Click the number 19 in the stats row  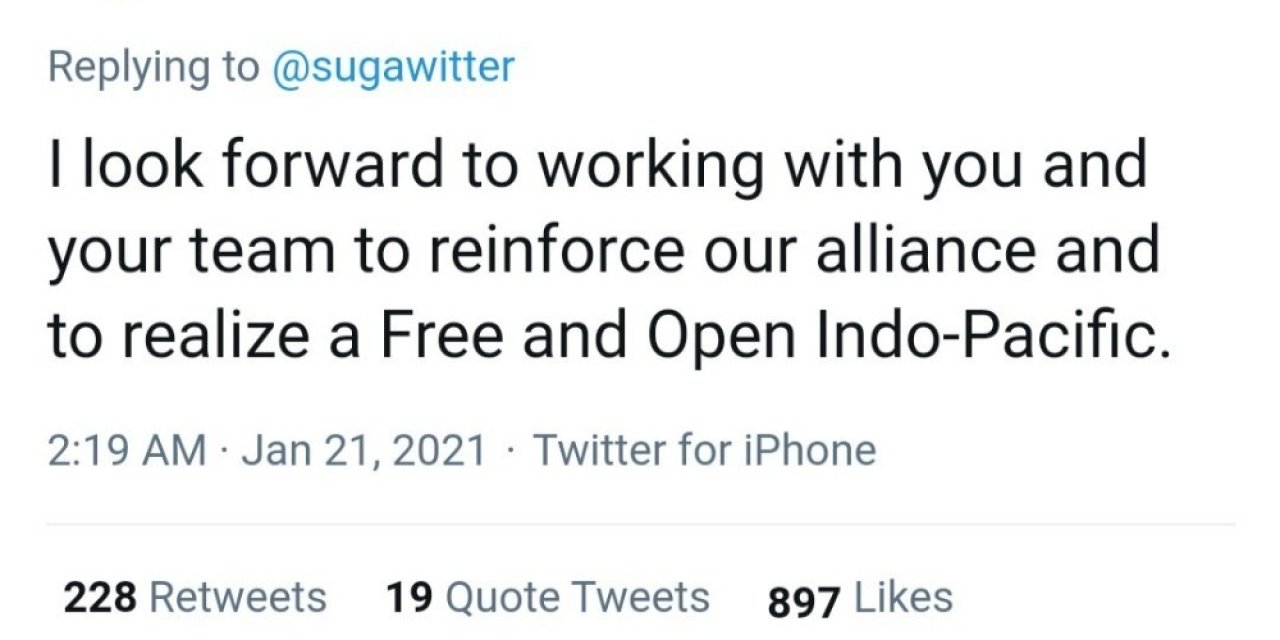[409, 598]
